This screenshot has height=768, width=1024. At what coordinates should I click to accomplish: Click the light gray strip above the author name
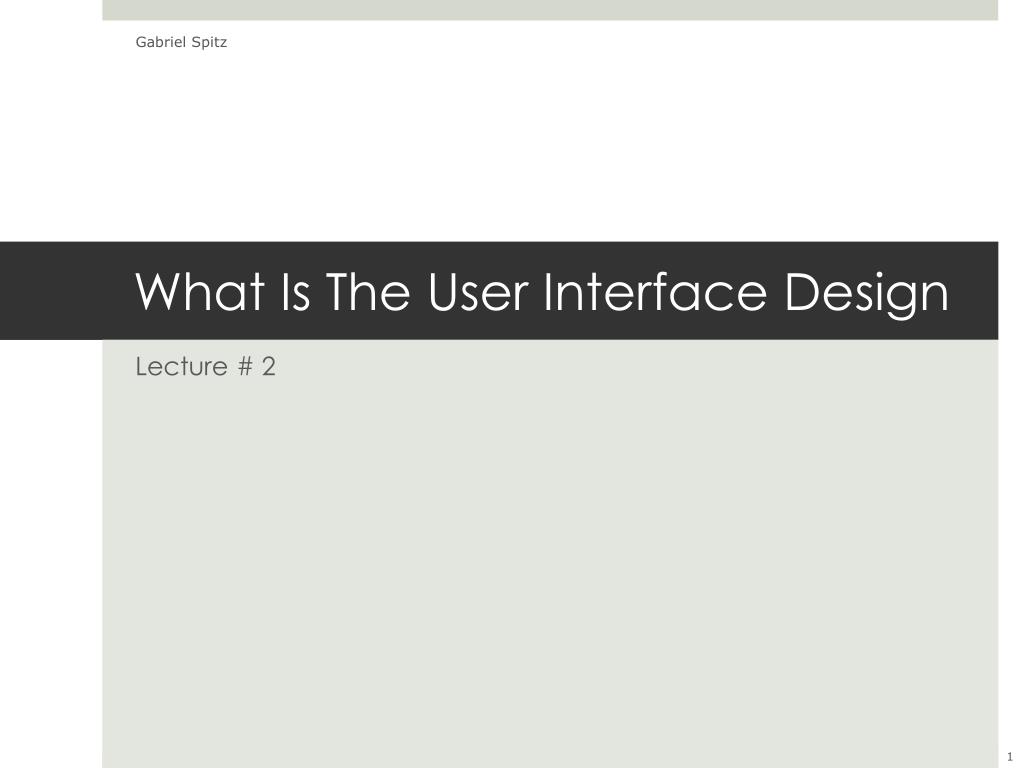pyautogui.click(x=550, y=10)
